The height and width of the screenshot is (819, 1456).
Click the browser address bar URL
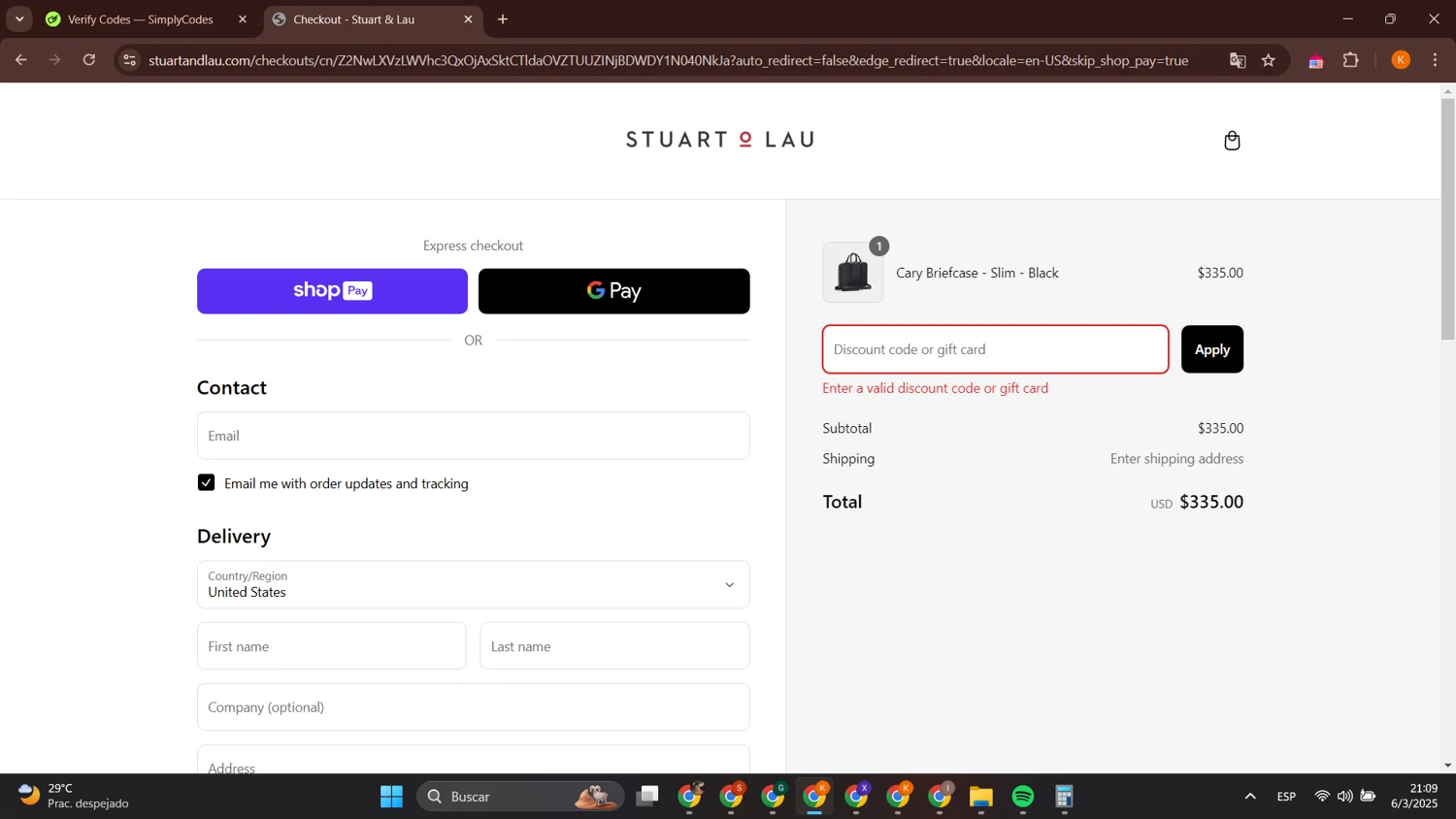pos(669,60)
